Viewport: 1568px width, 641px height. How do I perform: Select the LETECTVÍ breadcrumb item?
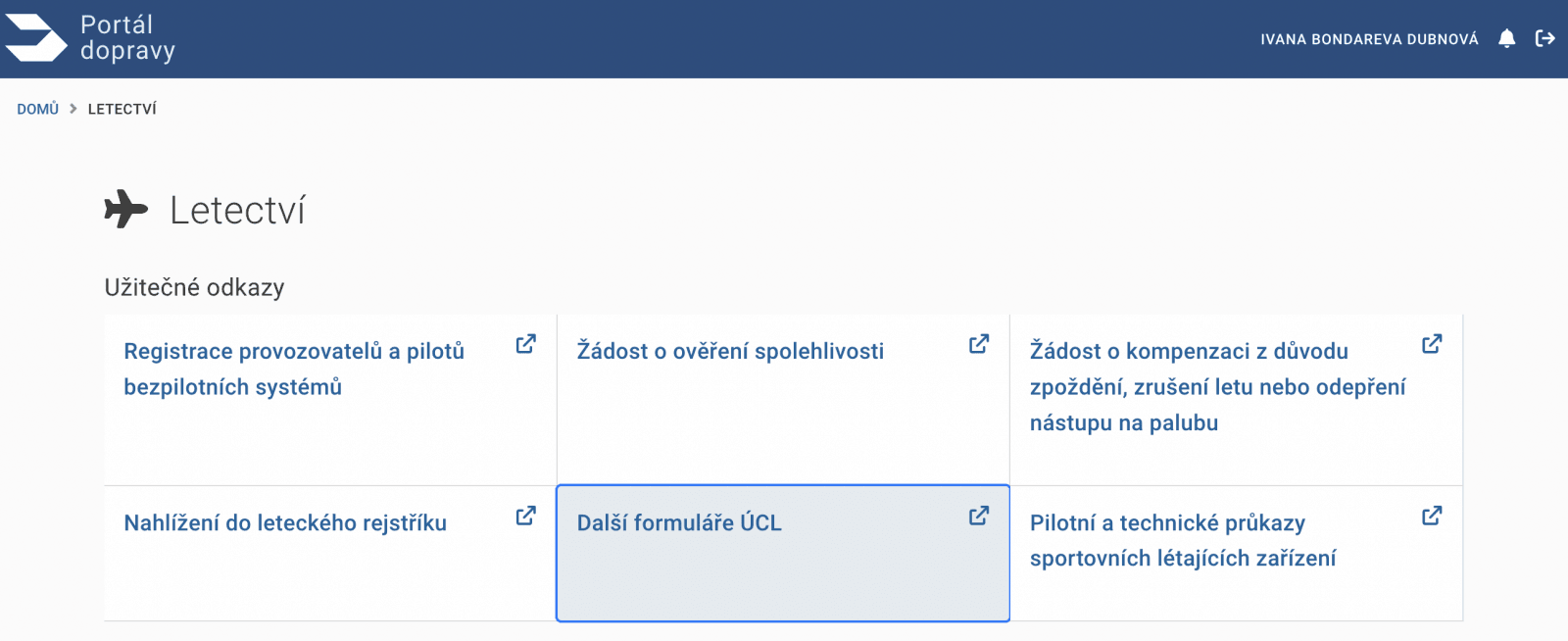click(122, 109)
